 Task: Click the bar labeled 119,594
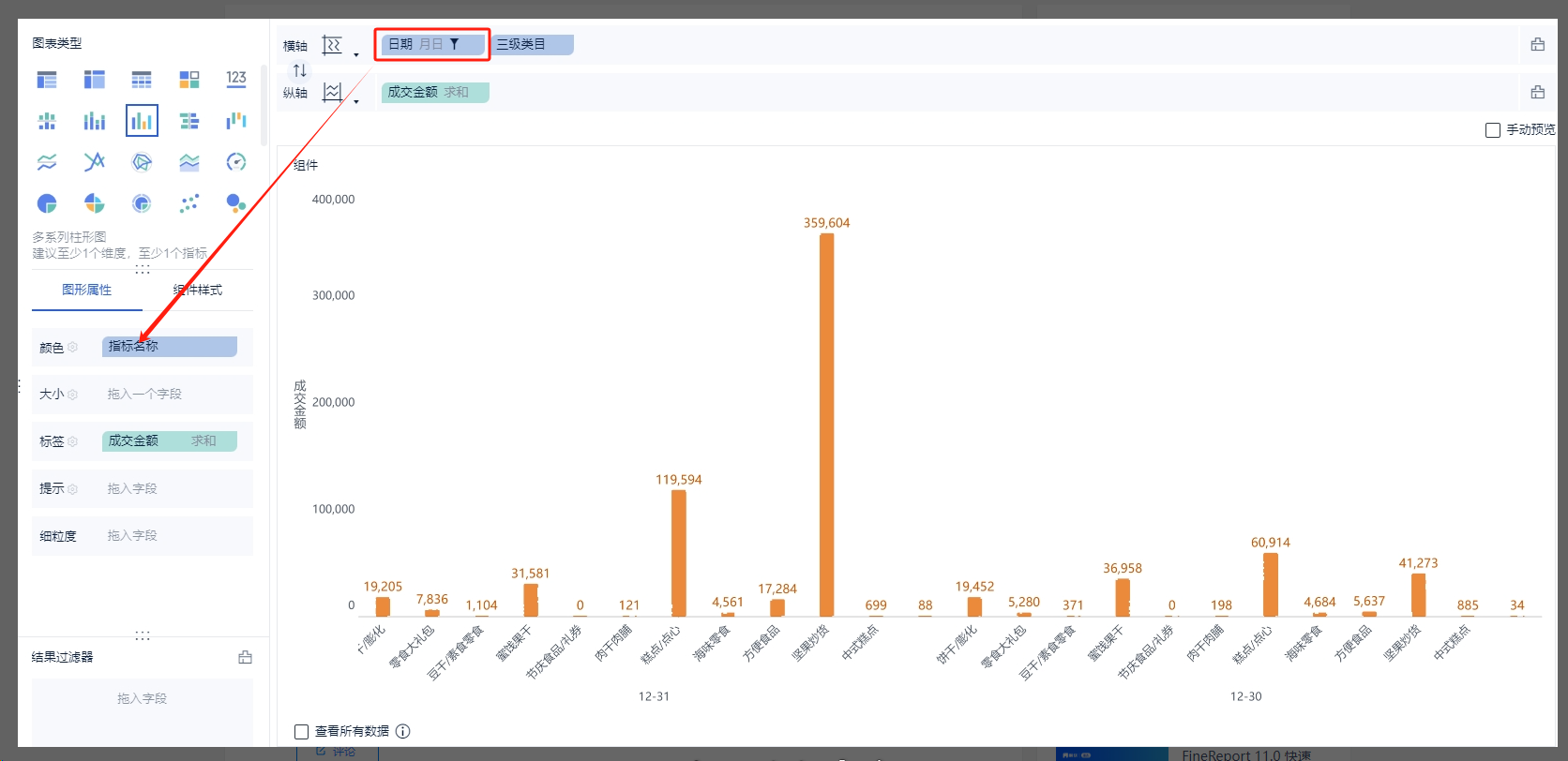click(679, 553)
